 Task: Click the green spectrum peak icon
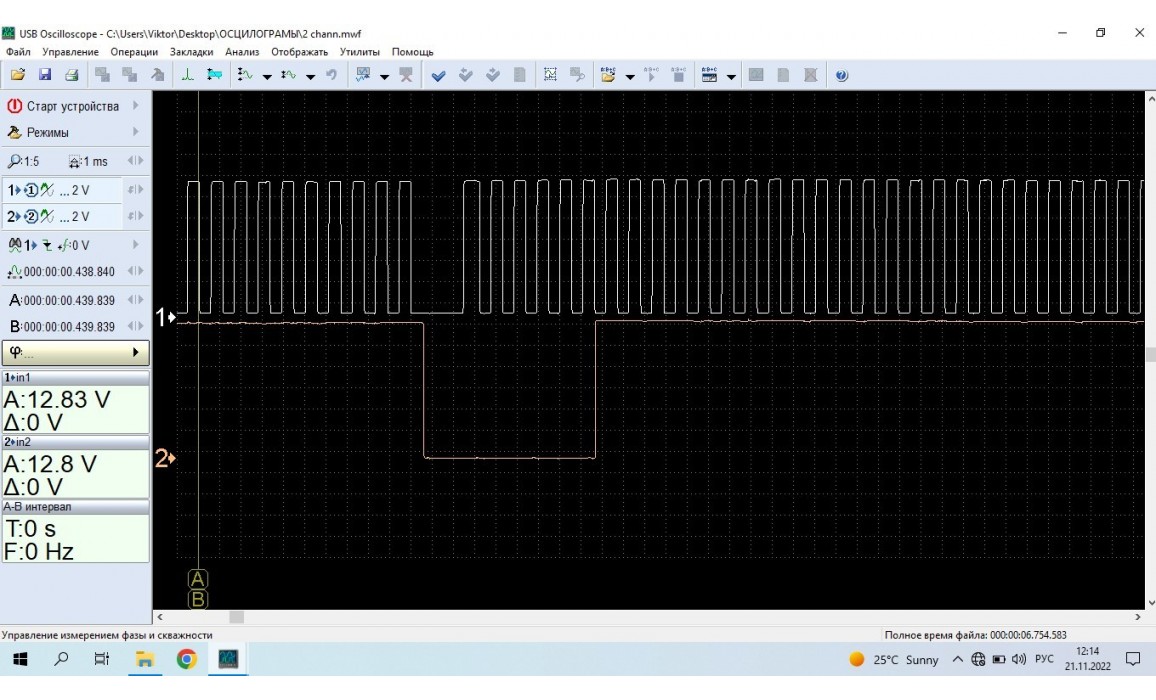pyautogui.click(x=188, y=75)
